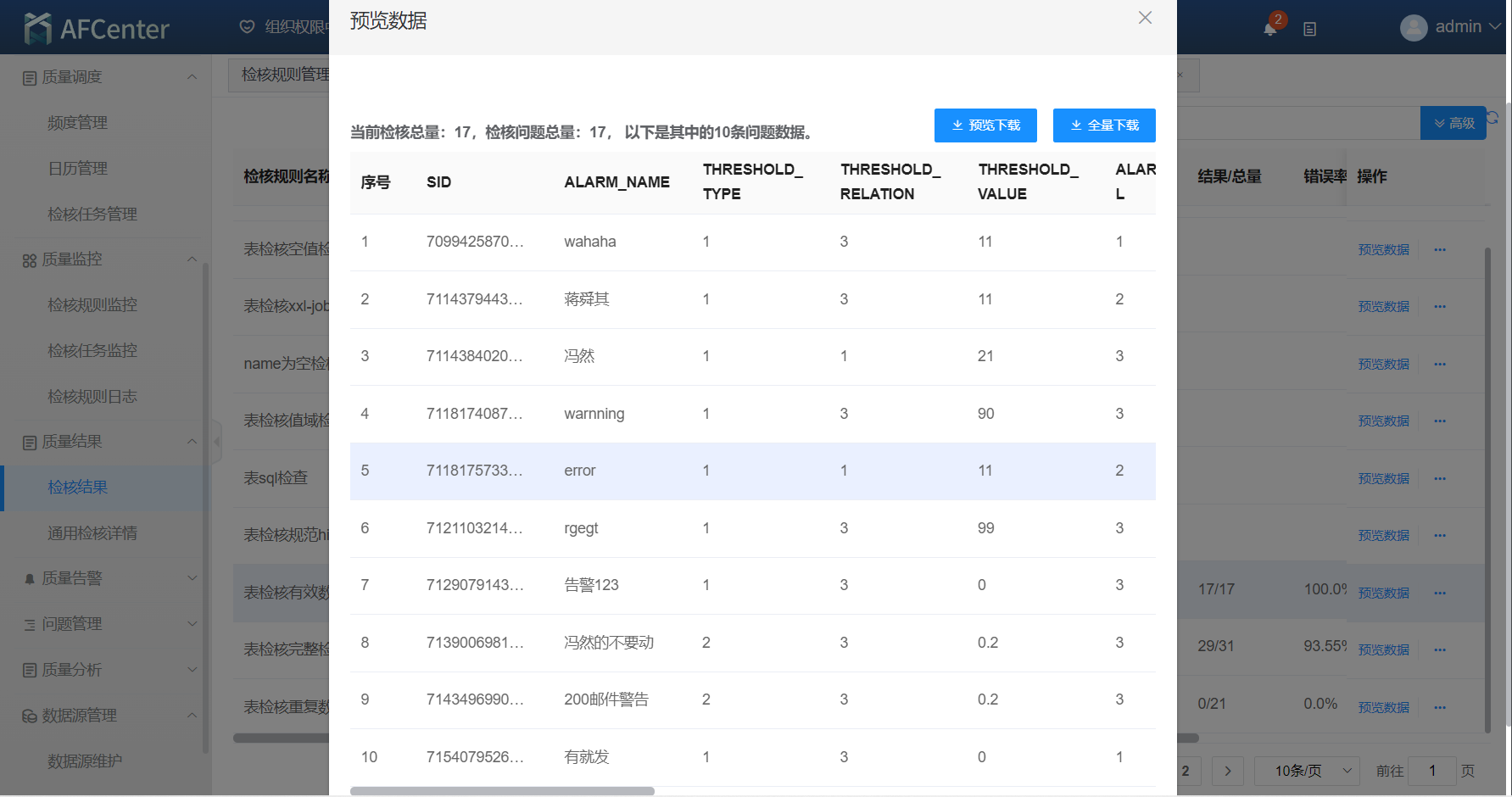
Task: Open more actions for the 17/17 row
Action: pos(1440,593)
